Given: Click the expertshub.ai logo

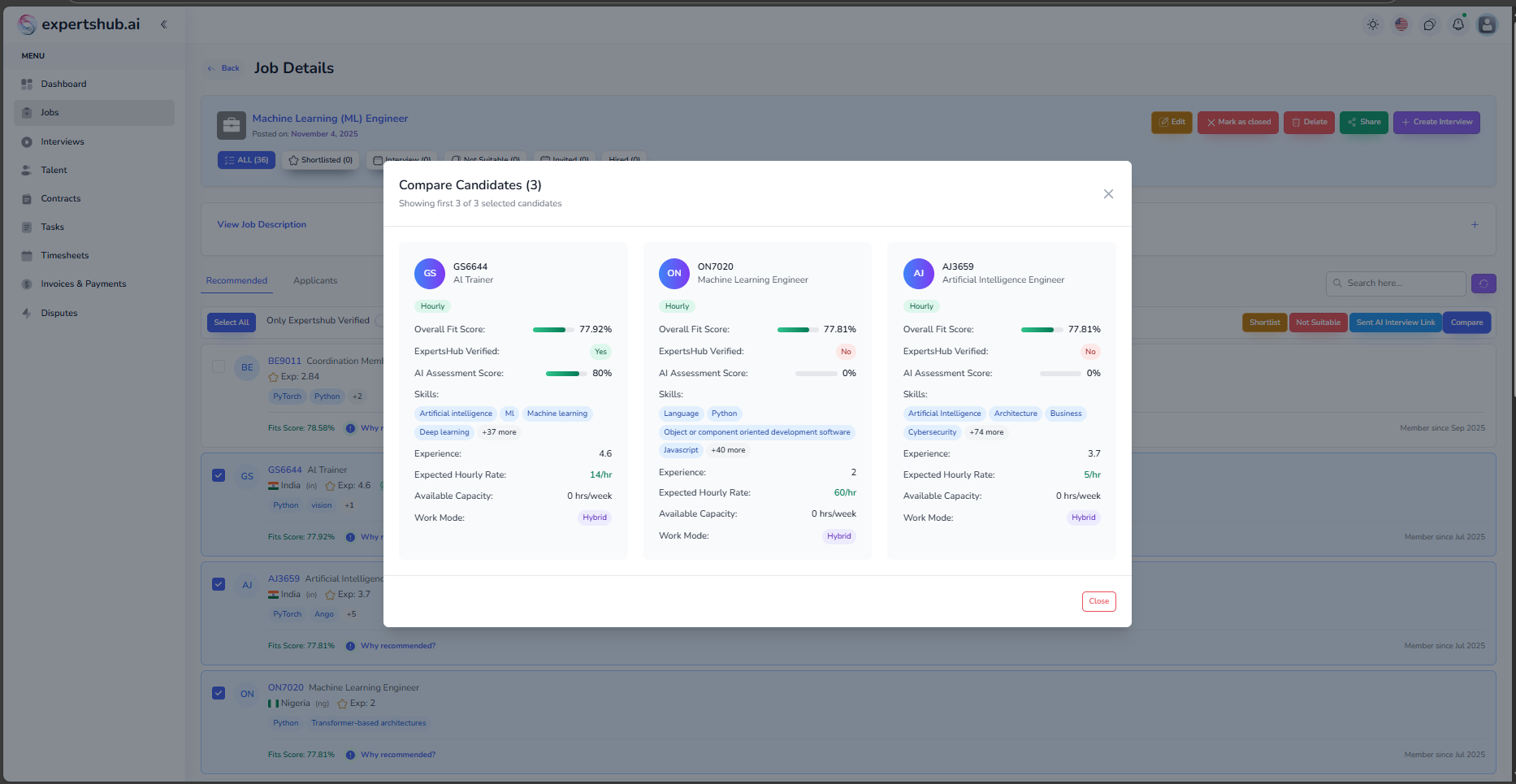Looking at the screenshot, I should coord(79,24).
